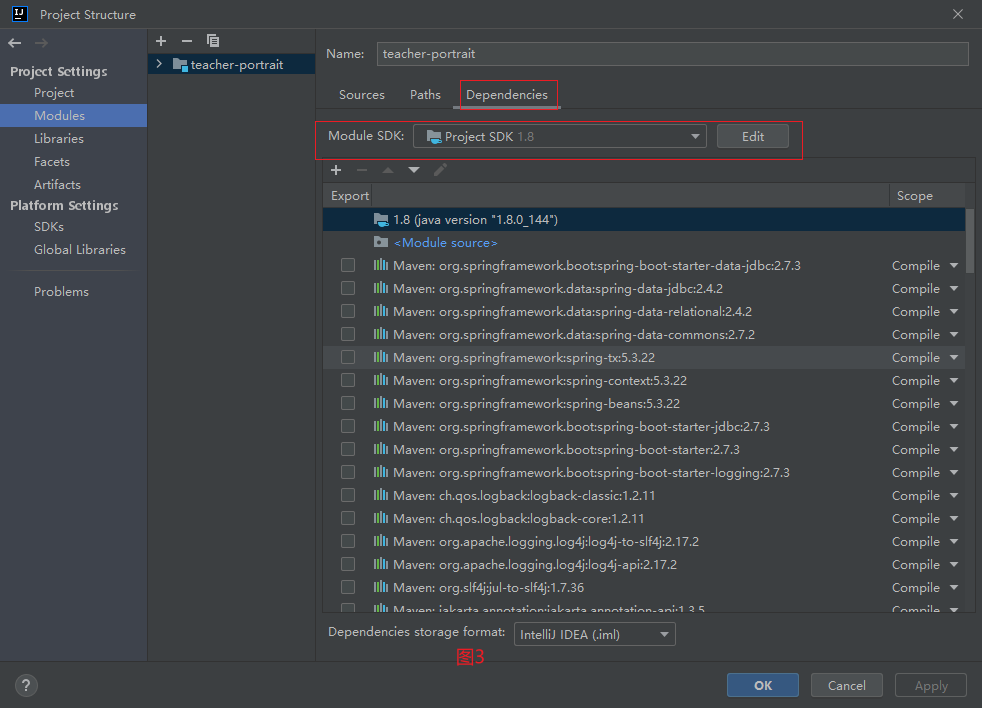Image resolution: width=982 pixels, height=708 pixels.
Task: Check export for spring-tx:5.3.22
Action: [348, 357]
